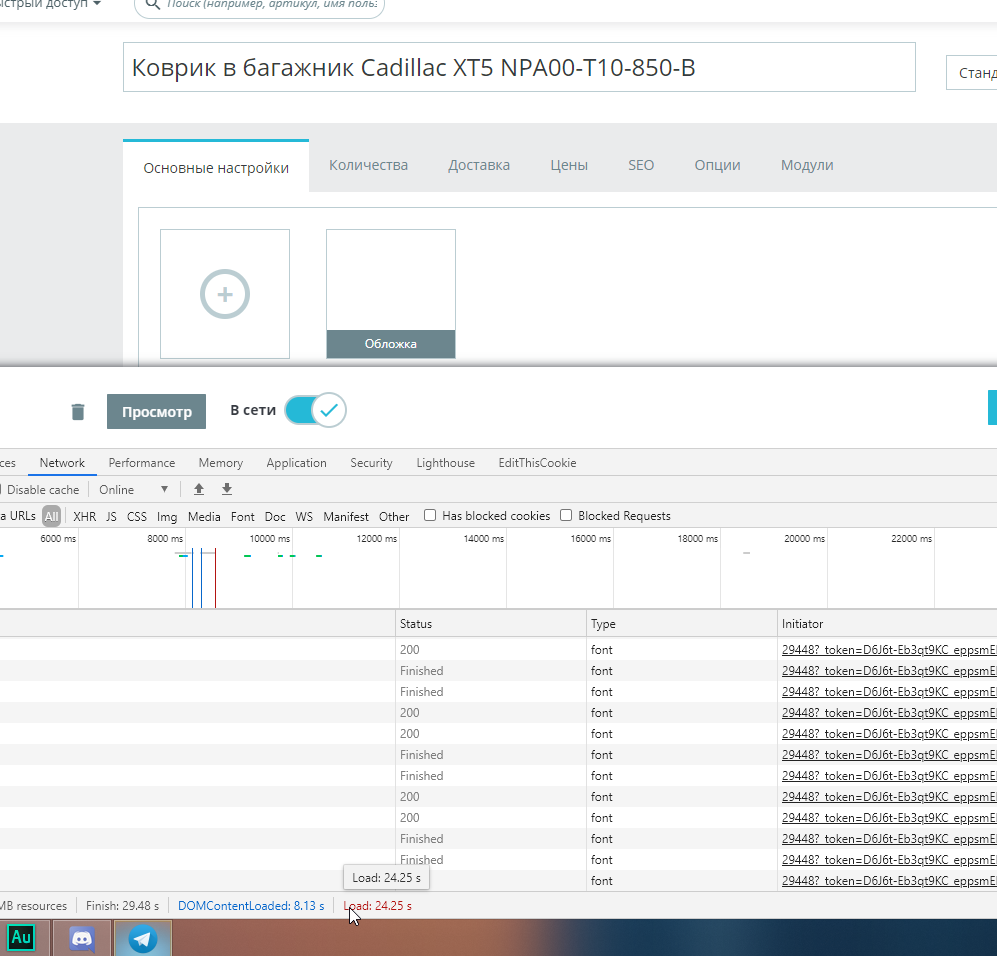Click the trash delete icon
Screen dimensions: 997x956
[x=78, y=412]
